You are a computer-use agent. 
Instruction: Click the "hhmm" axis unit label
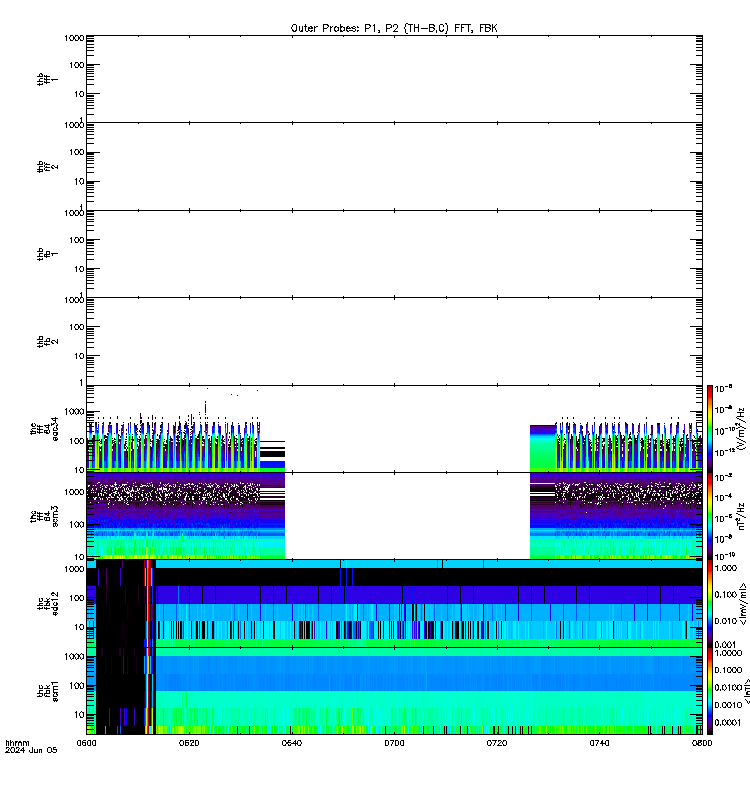[x=17, y=743]
